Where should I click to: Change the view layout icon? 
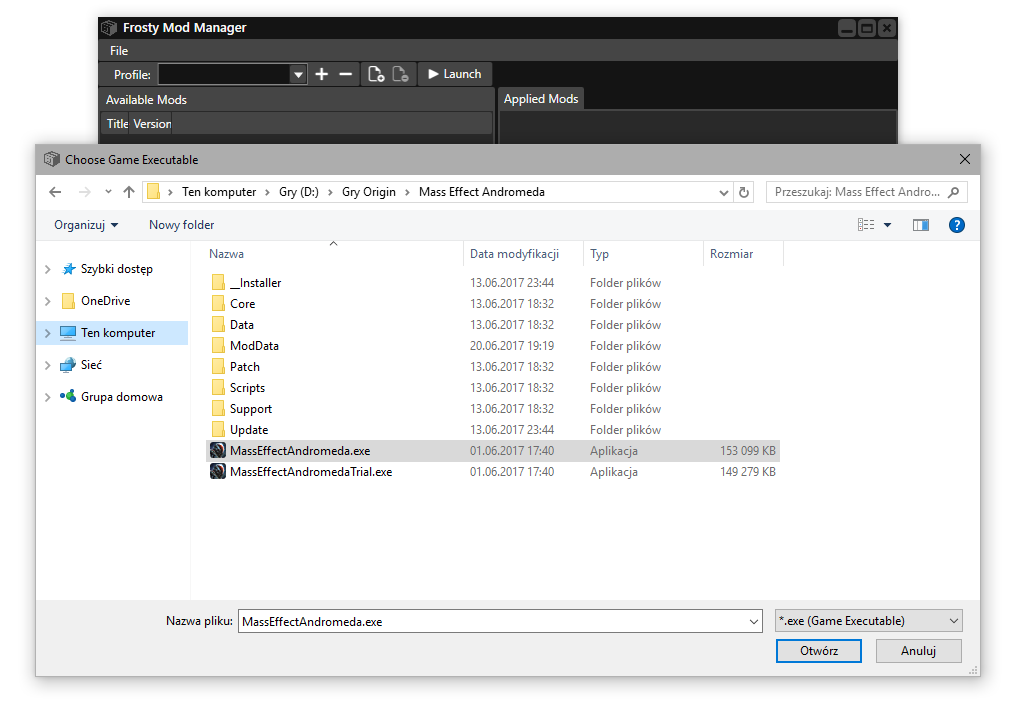[x=866, y=225]
